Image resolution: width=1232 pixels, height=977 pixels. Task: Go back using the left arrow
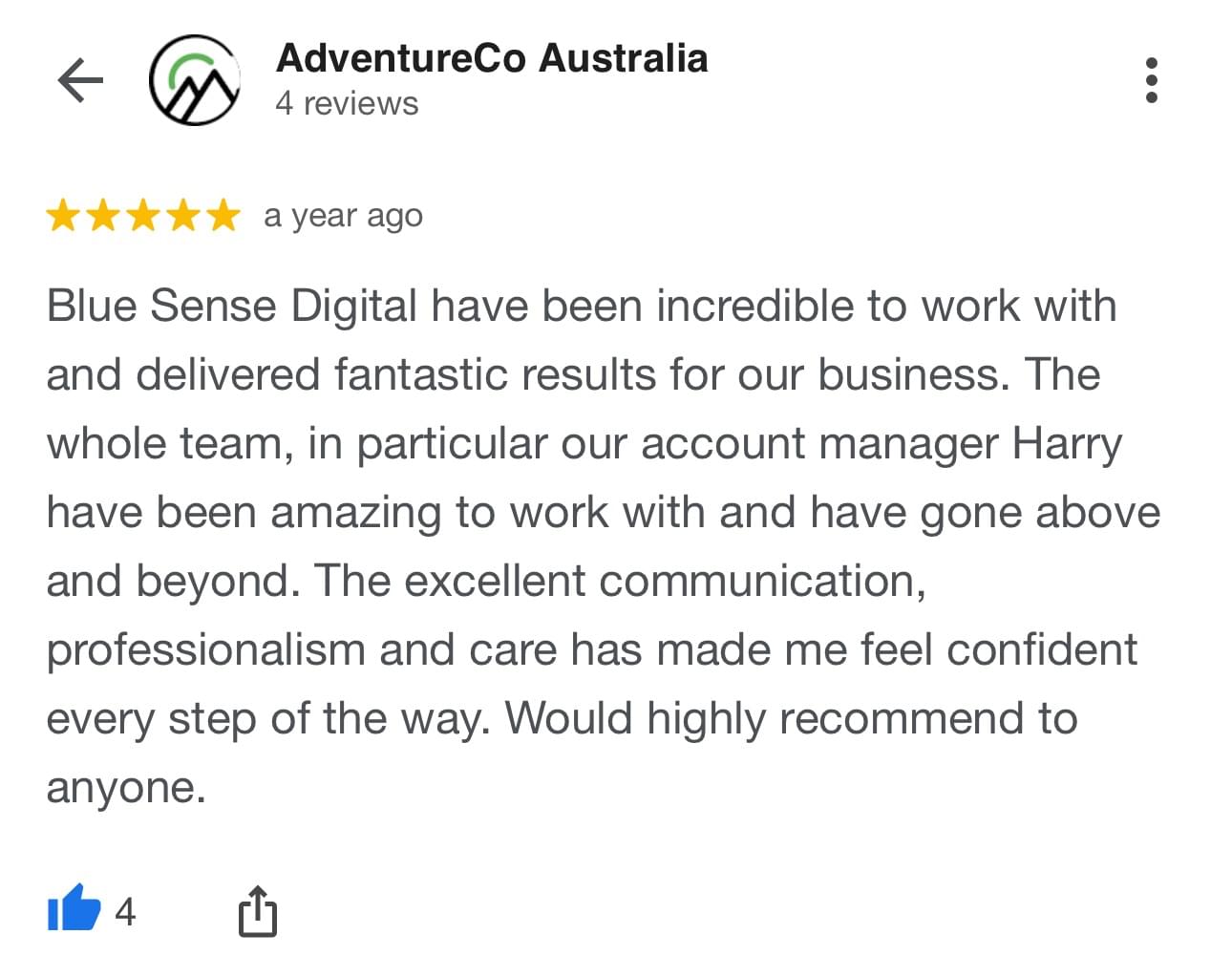coord(80,80)
